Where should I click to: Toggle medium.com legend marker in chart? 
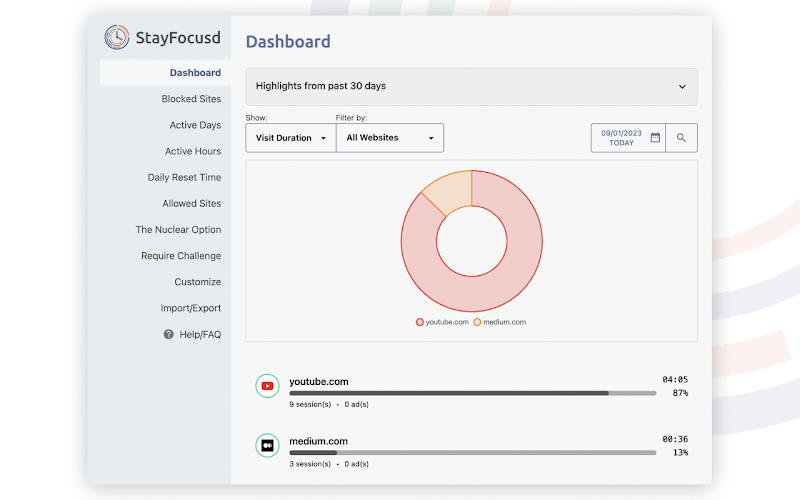[477, 322]
